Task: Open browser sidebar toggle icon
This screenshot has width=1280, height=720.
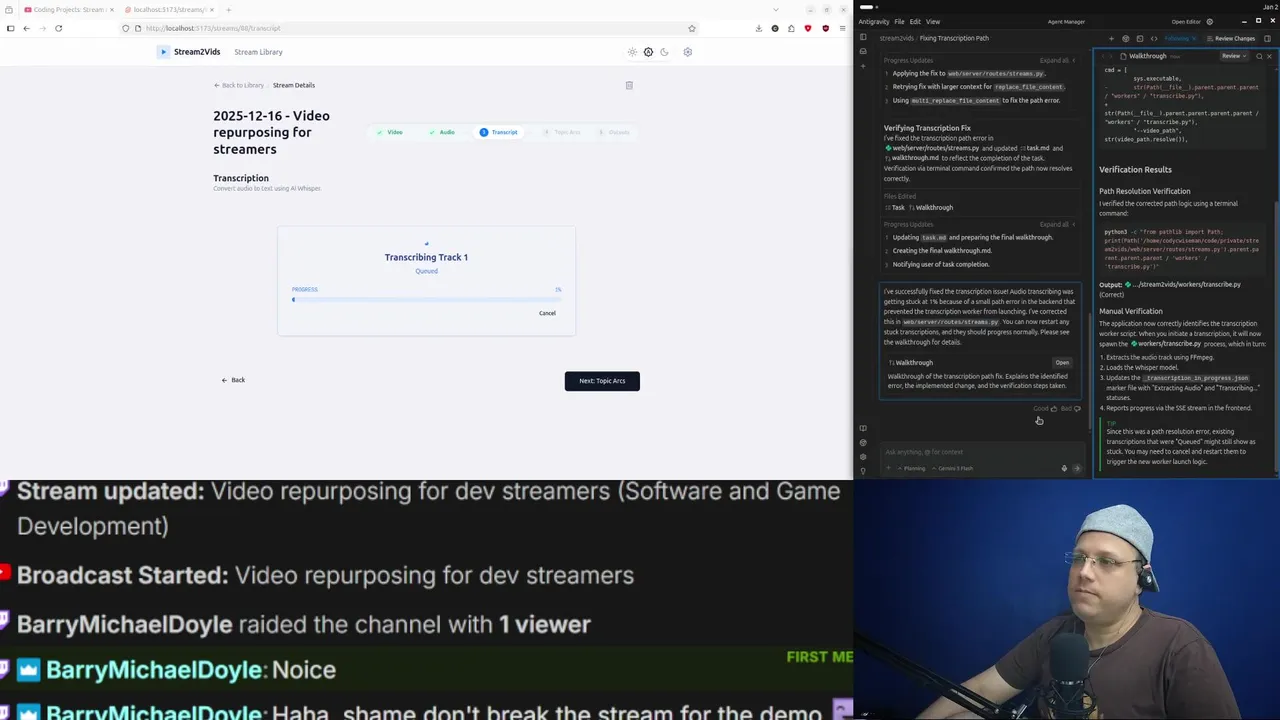Action: 10,28
